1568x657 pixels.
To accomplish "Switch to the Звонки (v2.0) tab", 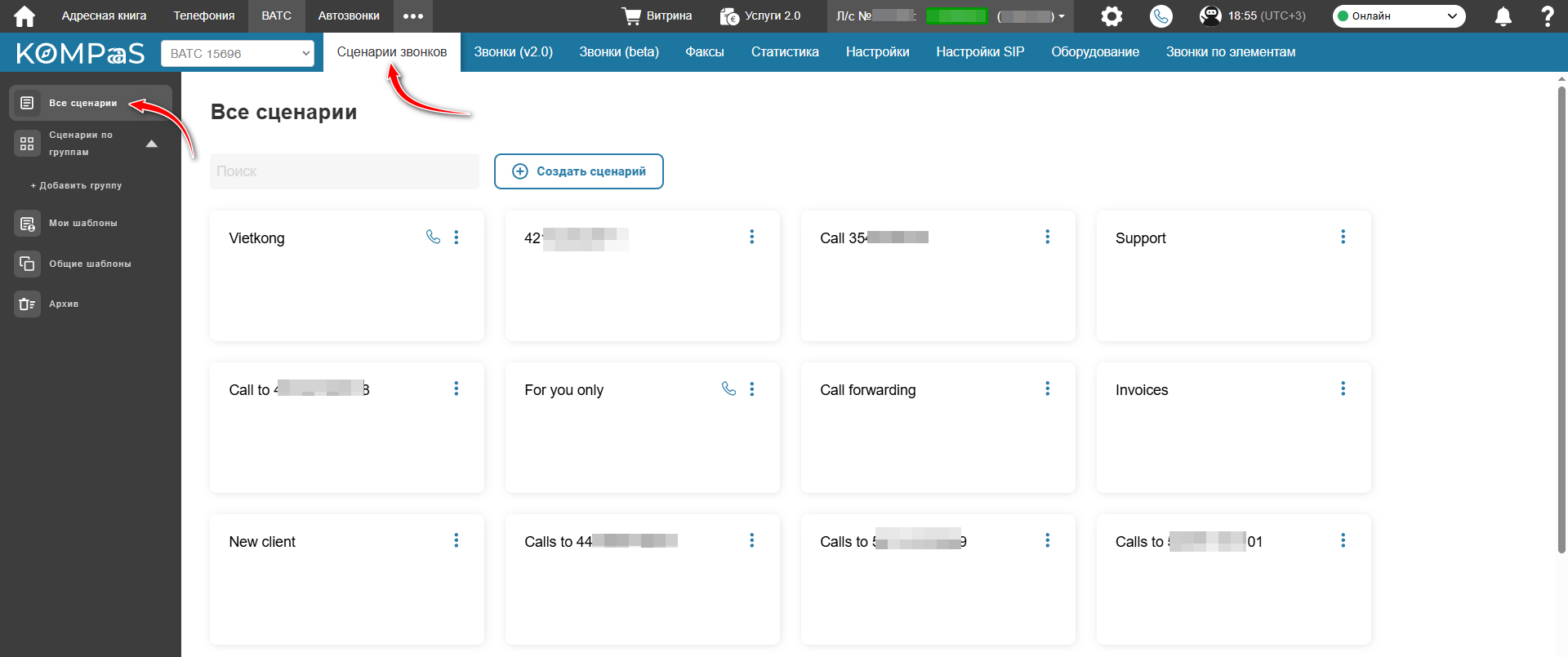I will (x=514, y=52).
